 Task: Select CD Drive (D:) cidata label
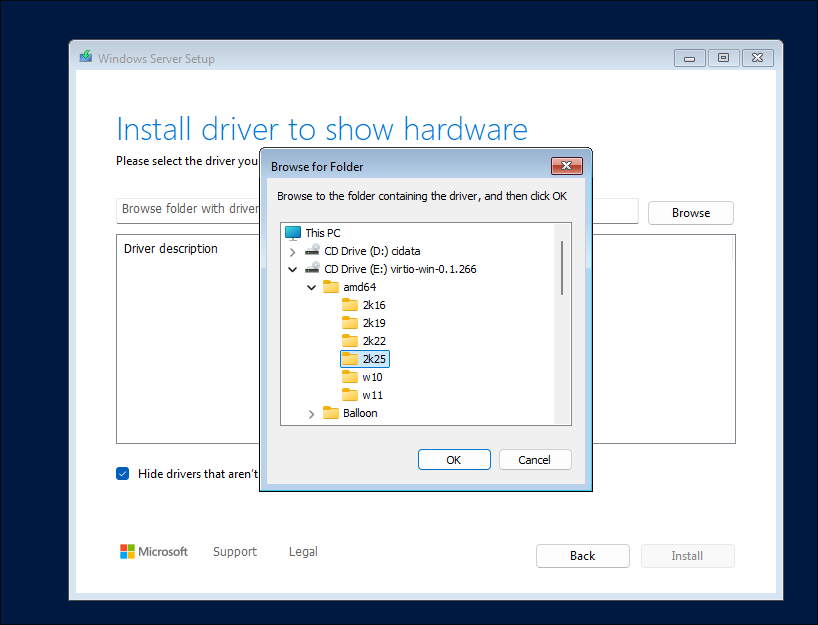click(x=372, y=251)
